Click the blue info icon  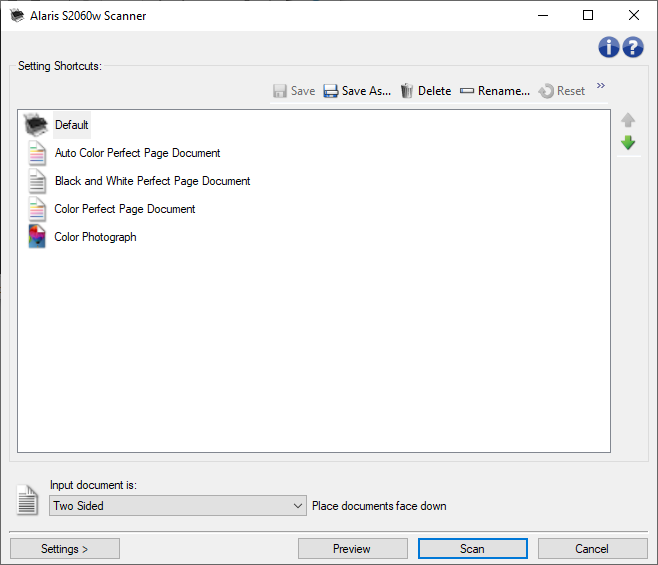pyautogui.click(x=608, y=47)
